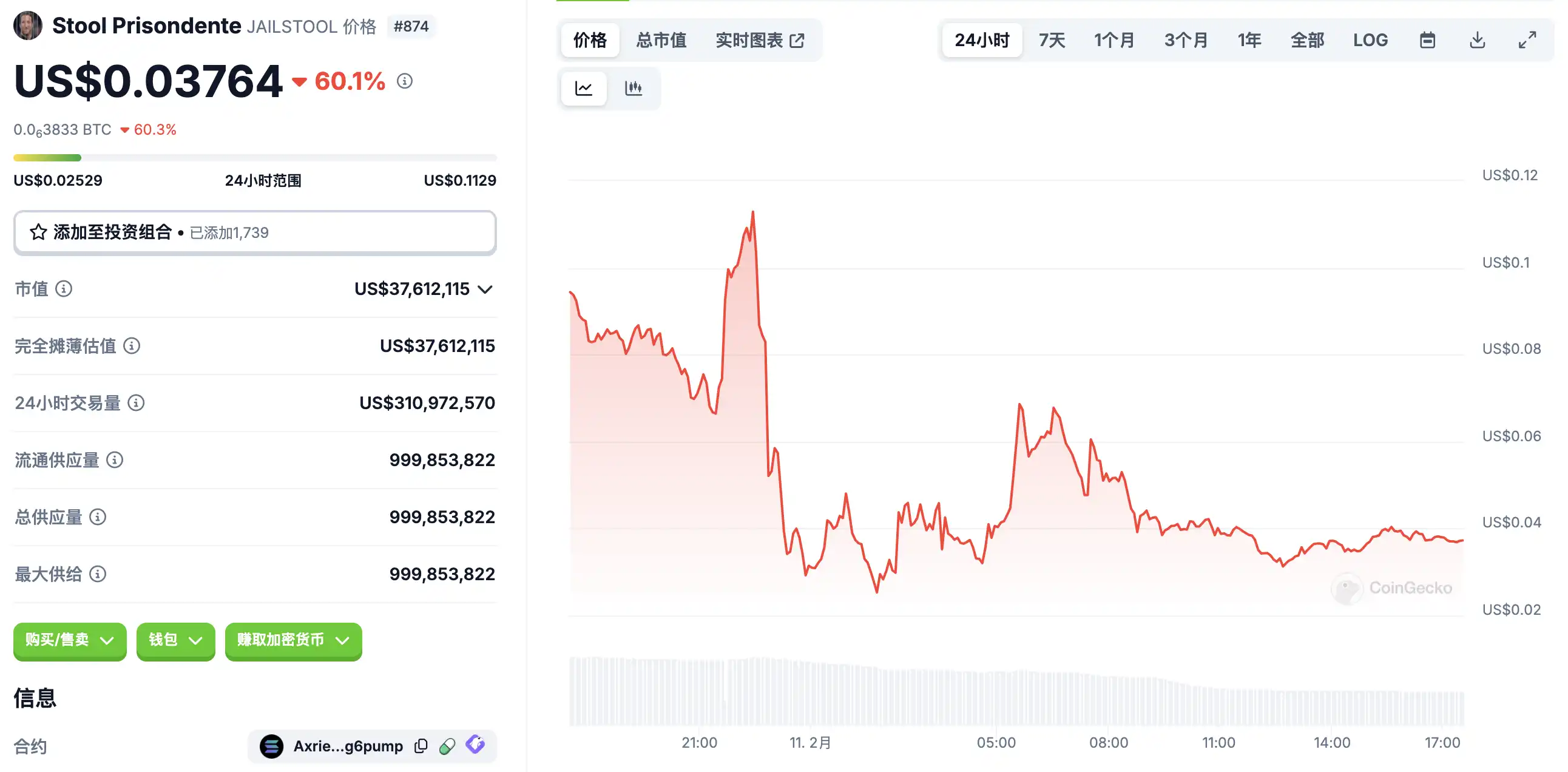Select the 7天 time range

(x=1052, y=40)
